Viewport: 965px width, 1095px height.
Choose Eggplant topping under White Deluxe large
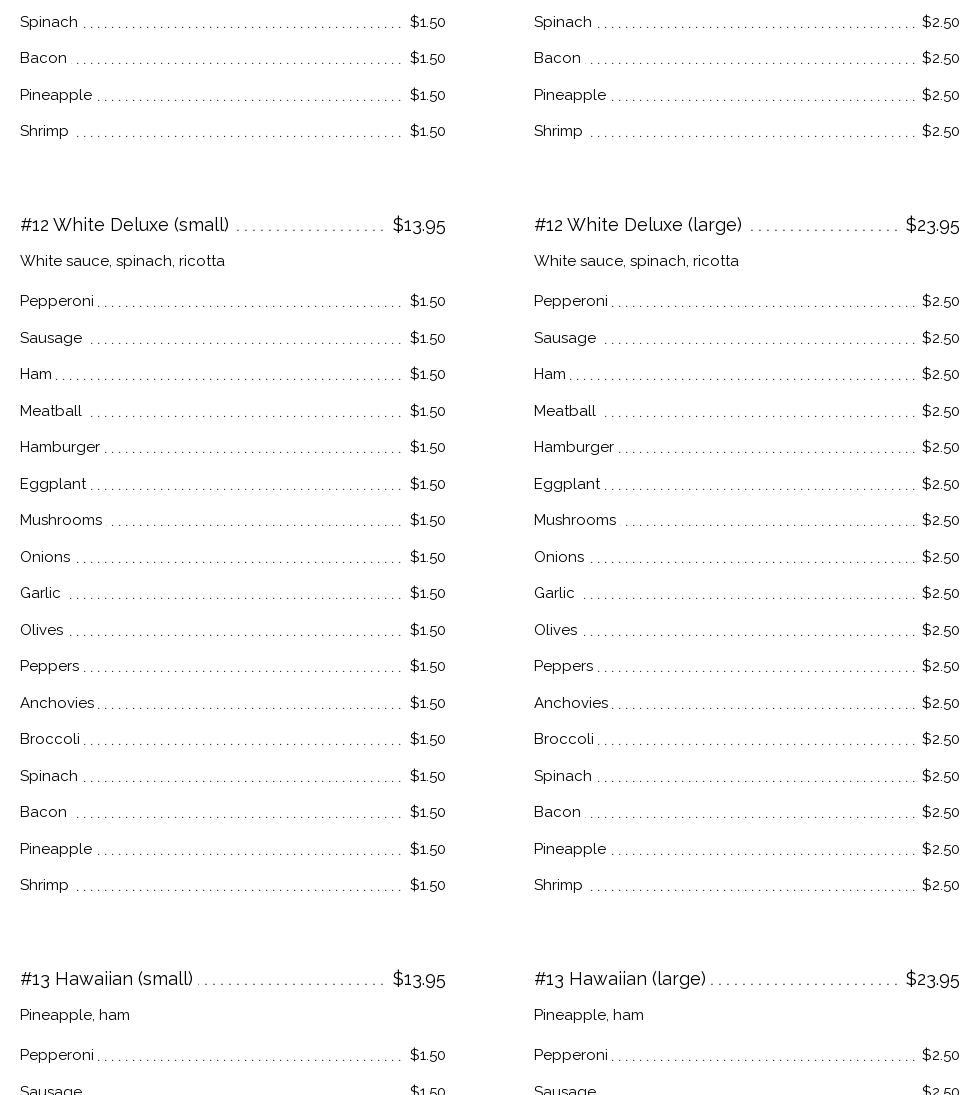coord(566,484)
